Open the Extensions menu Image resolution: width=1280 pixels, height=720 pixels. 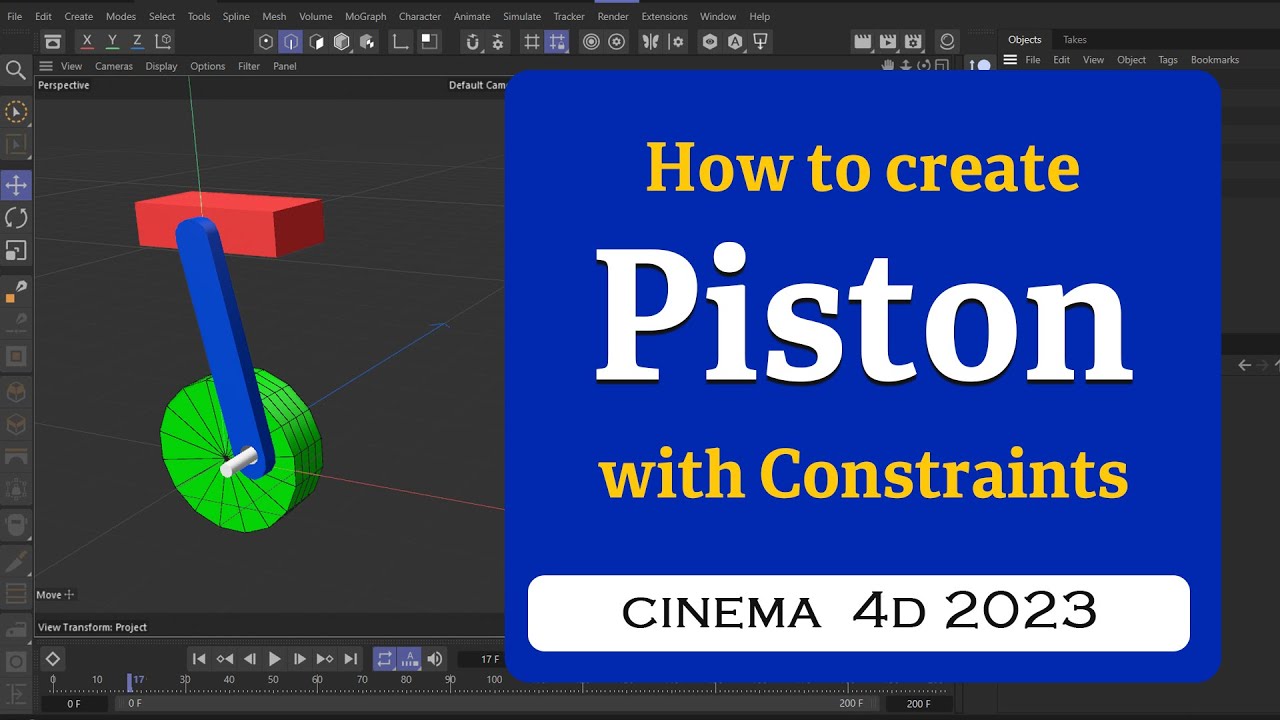pyautogui.click(x=665, y=16)
